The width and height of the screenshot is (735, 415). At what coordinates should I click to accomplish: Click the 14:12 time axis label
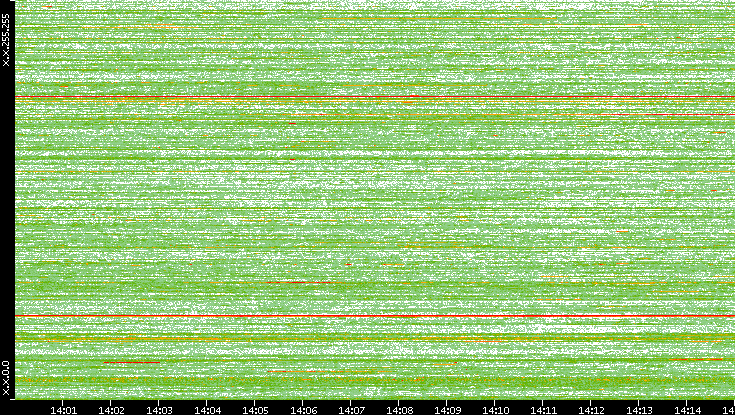tap(592, 410)
